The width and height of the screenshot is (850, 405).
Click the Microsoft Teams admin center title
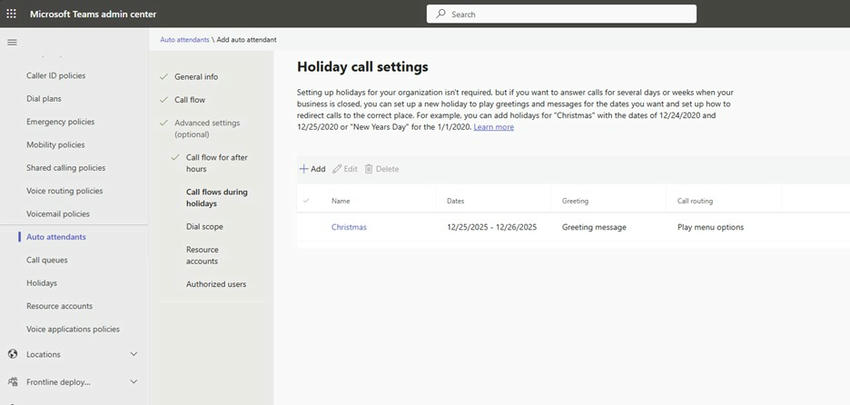pos(93,14)
